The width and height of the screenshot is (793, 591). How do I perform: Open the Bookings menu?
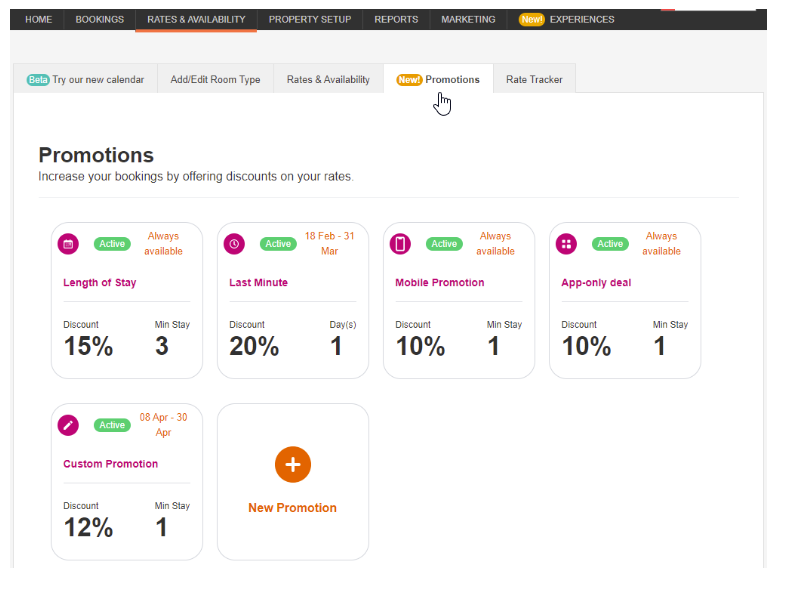(100, 20)
